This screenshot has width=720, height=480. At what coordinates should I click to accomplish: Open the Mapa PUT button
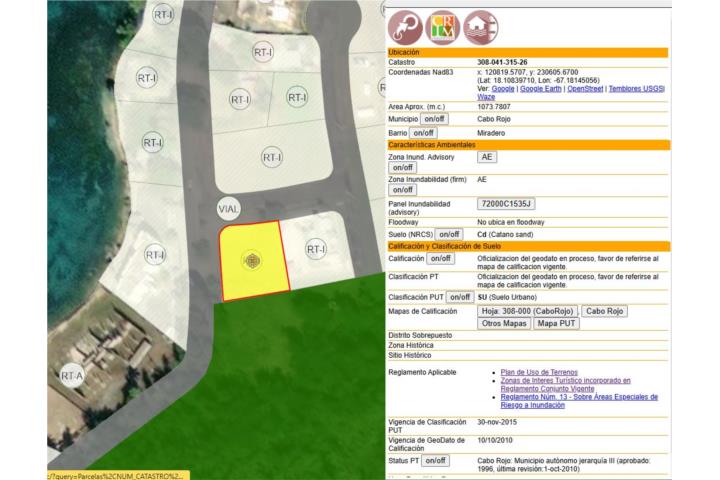556,324
